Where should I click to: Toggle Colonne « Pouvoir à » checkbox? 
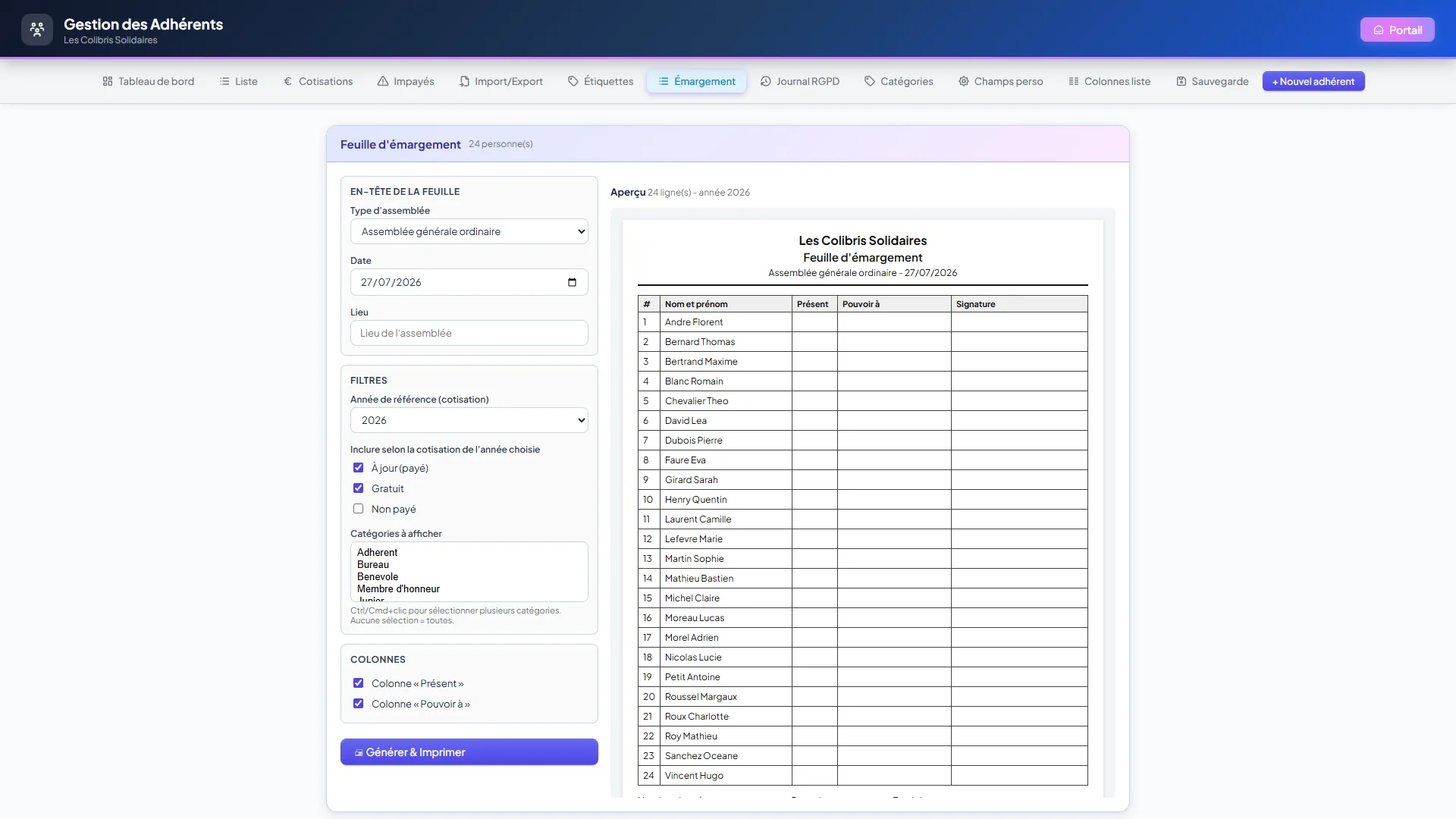[359, 704]
